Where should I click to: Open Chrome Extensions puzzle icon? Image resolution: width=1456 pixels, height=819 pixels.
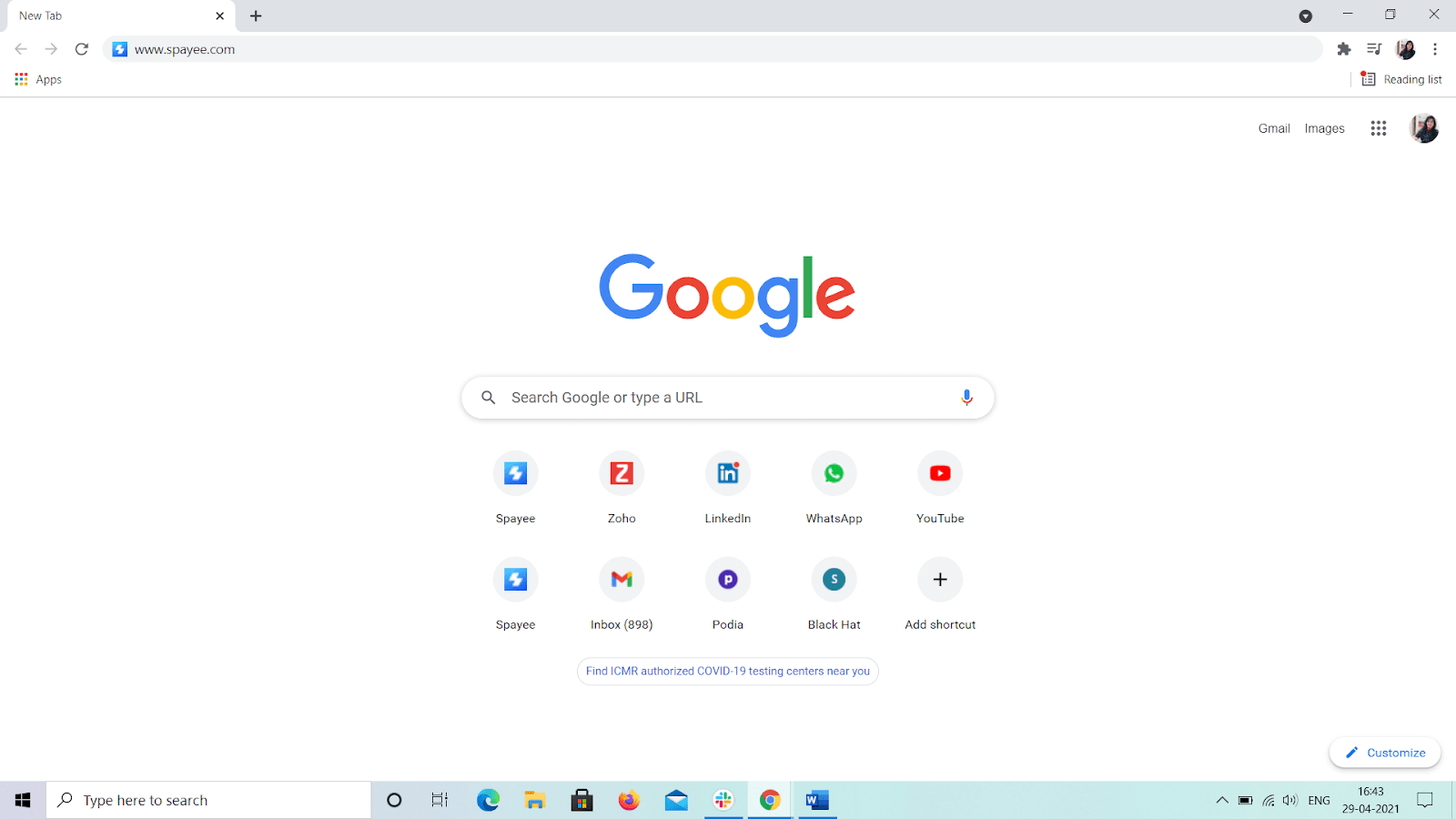(1343, 49)
